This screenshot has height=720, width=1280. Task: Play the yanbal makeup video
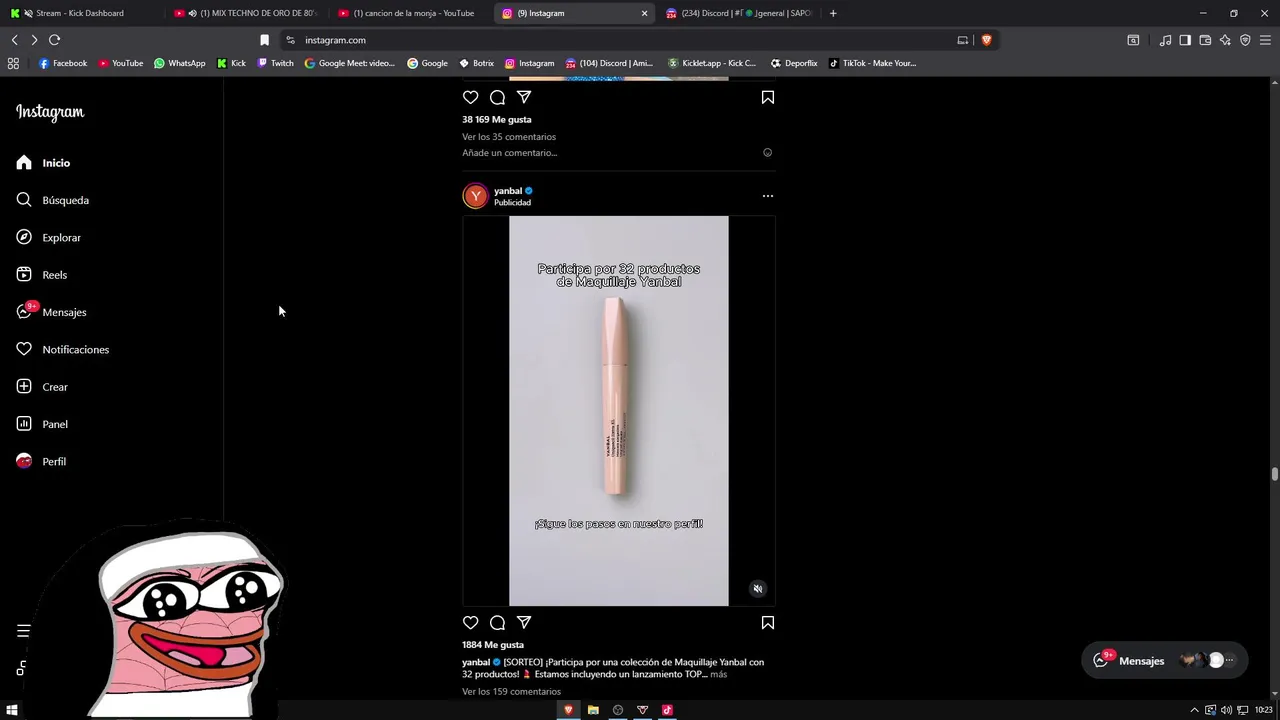619,411
